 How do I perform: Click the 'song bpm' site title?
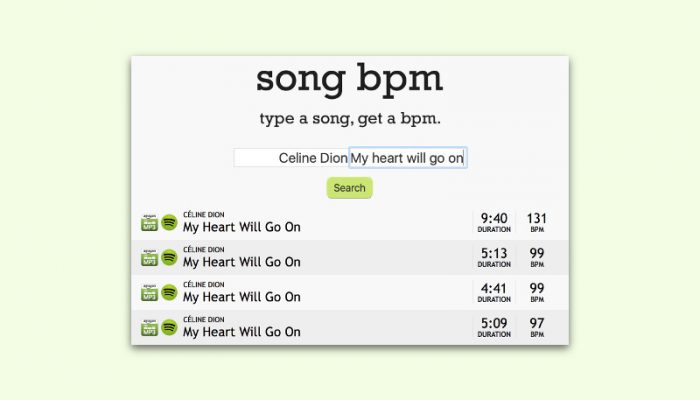(349, 79)
